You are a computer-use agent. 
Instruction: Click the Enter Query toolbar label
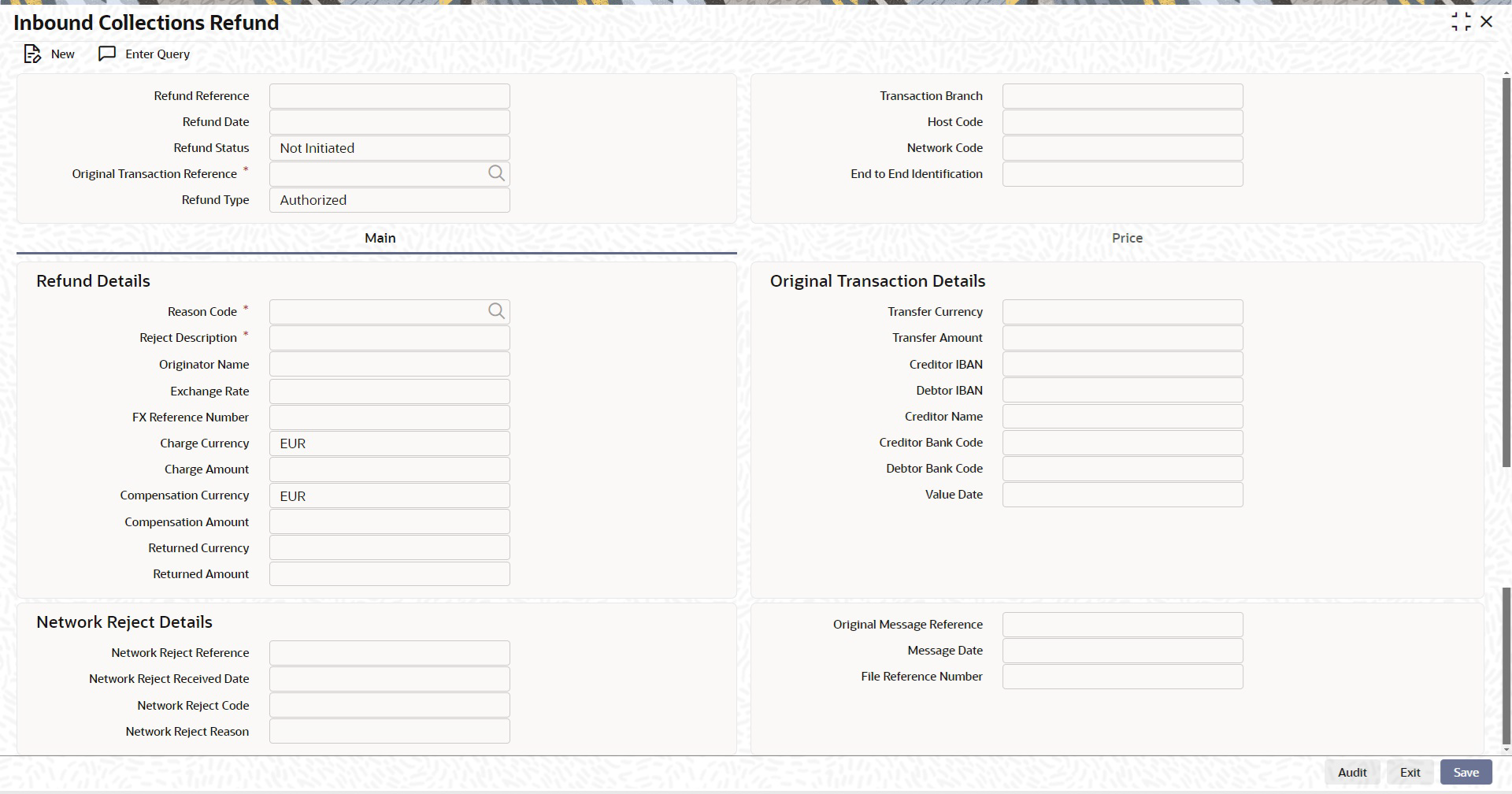(157, 54)
